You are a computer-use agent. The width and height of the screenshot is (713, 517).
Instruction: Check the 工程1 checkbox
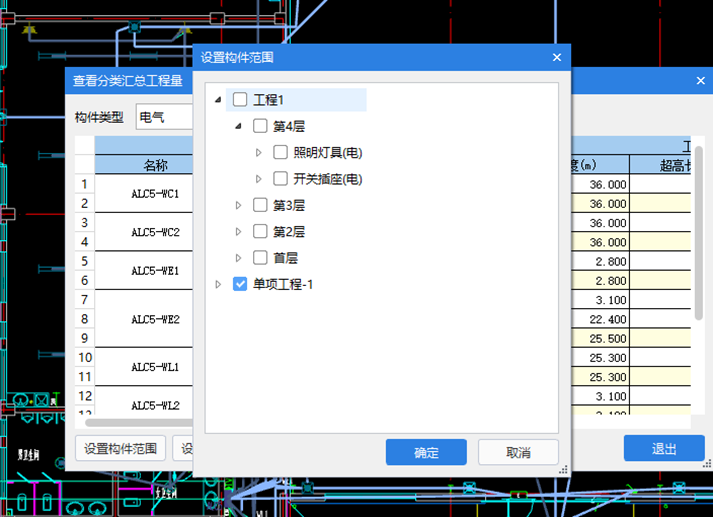[240, 100]
